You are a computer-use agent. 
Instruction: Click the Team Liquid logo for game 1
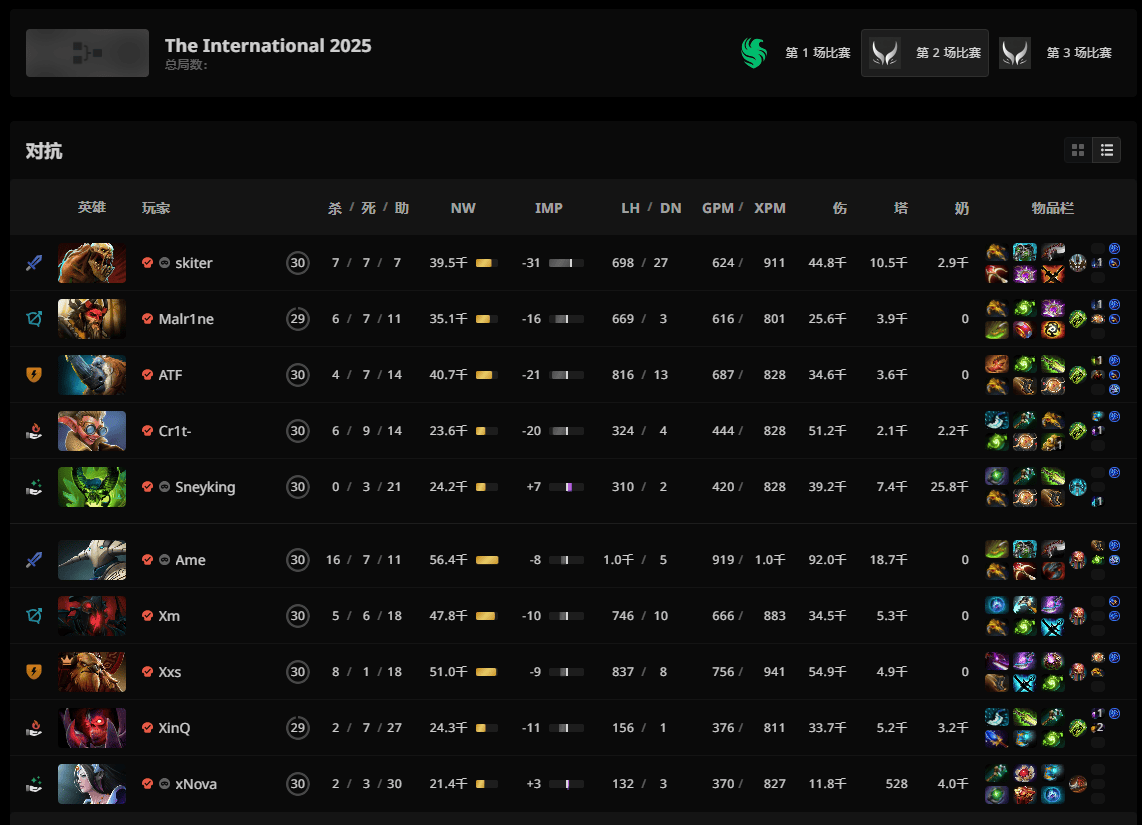[754, 53]
